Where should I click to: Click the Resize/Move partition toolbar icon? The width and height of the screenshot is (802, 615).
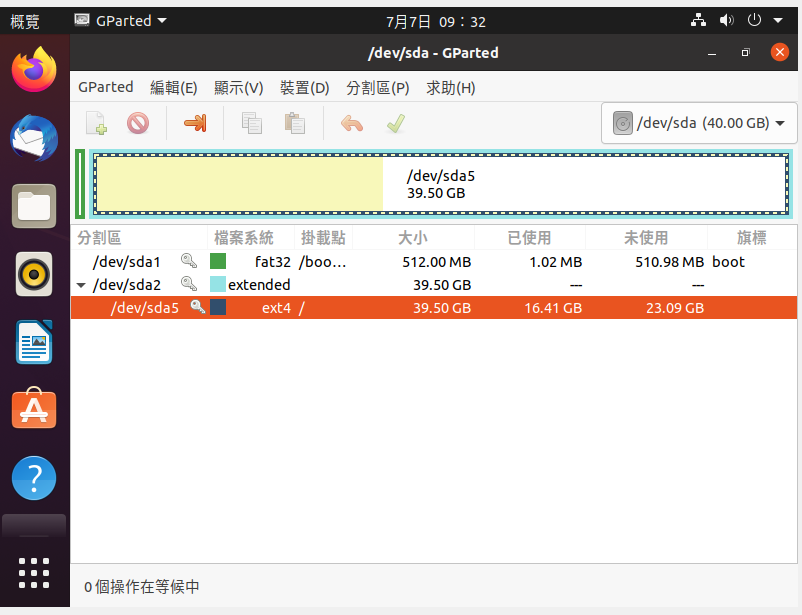click(195, 123)
